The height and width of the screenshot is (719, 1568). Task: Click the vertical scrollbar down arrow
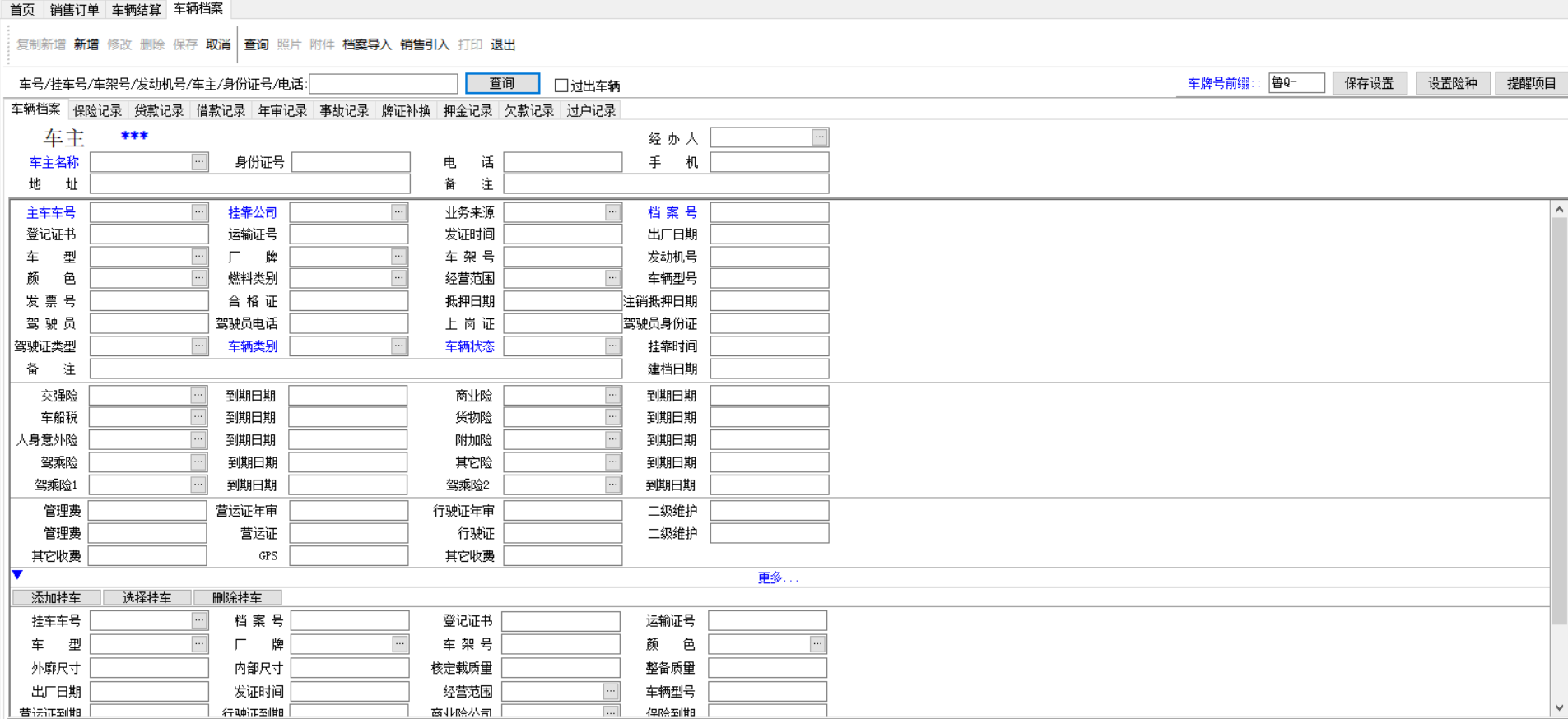(x=1559, y=707)
